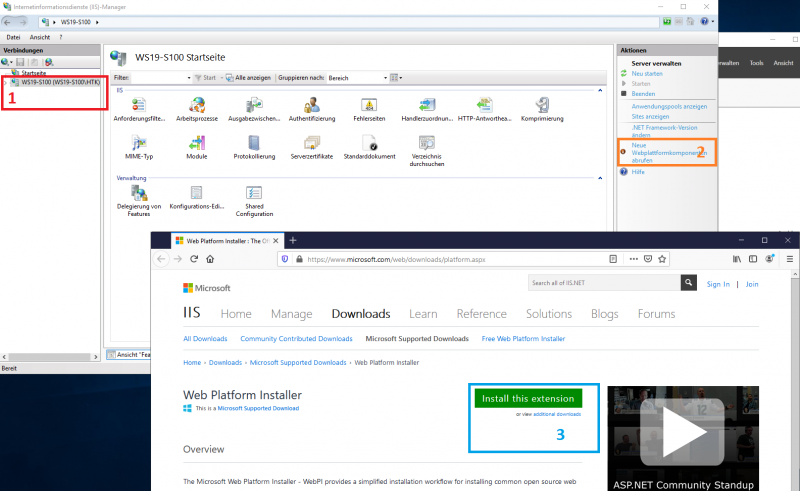The width and height of the screenshot is (800, 491).
Task: Click Neue Webplattformkomponenten abrufen link
Action: click(660, 153)
